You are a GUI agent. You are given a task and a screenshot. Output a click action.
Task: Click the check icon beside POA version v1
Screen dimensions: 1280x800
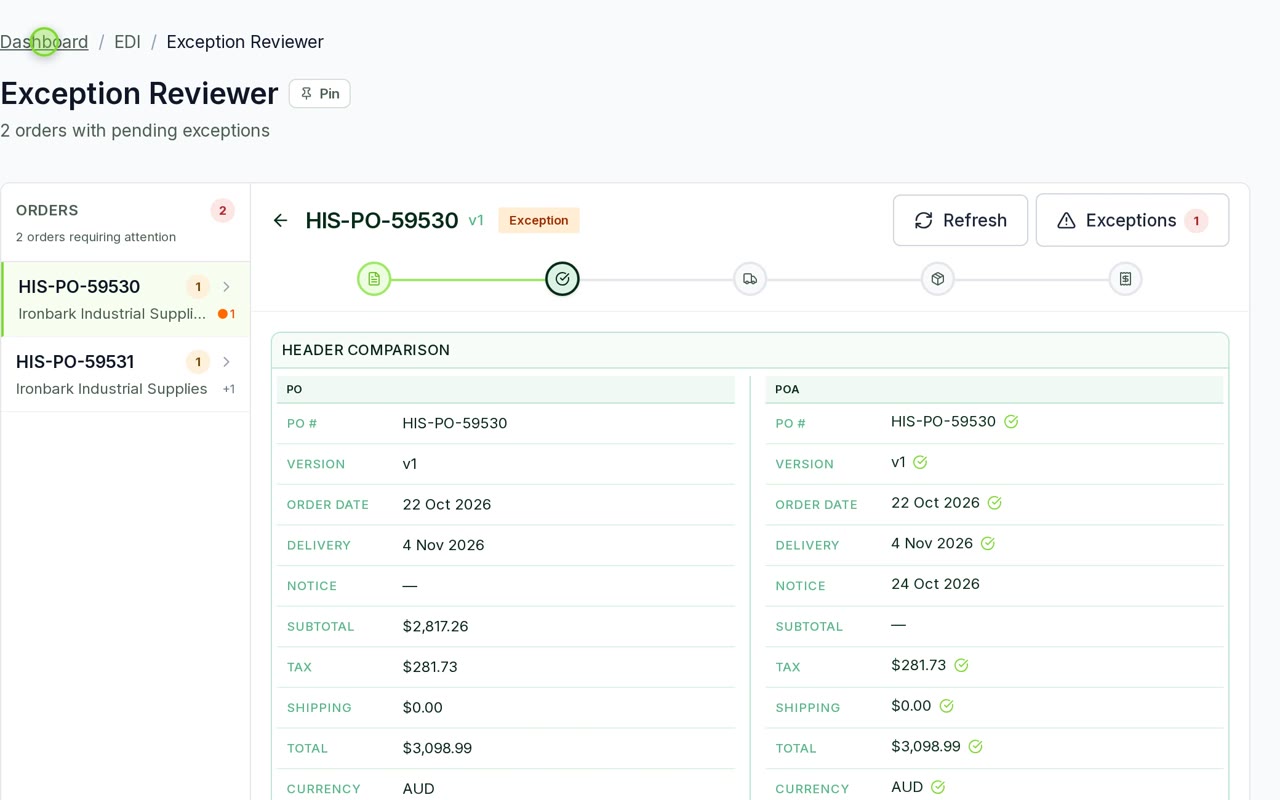coord(920,462)
